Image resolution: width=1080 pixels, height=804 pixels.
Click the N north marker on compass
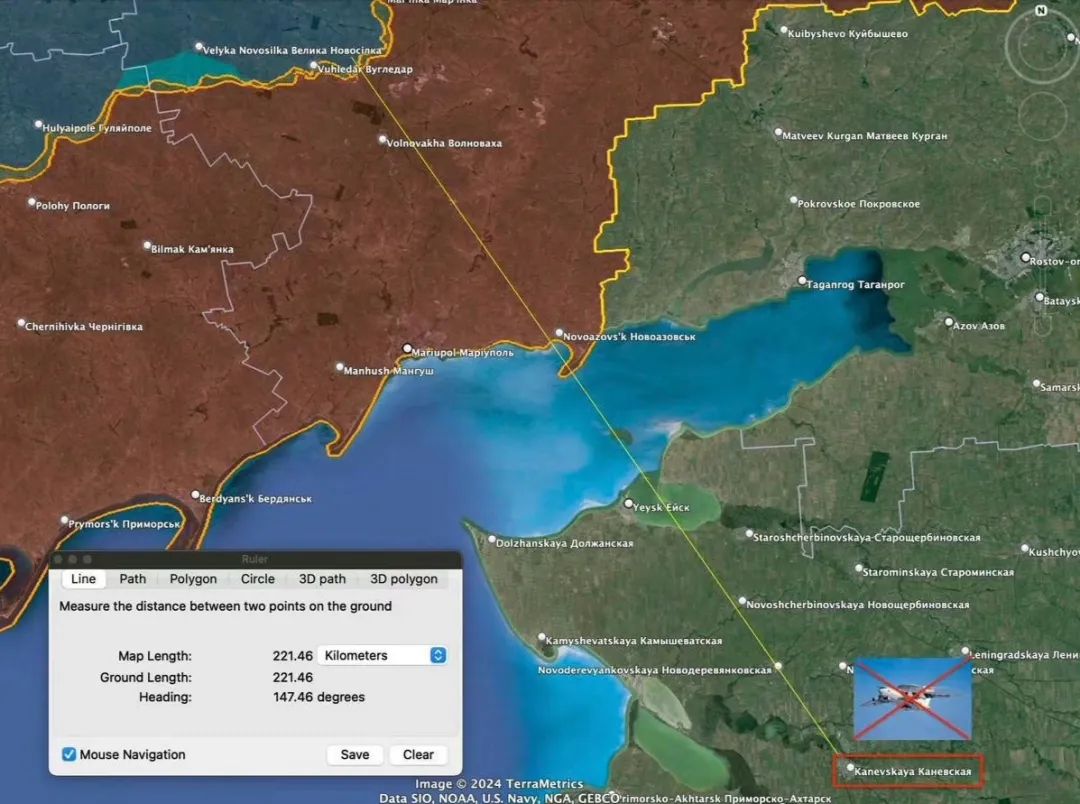(1041, 11)
